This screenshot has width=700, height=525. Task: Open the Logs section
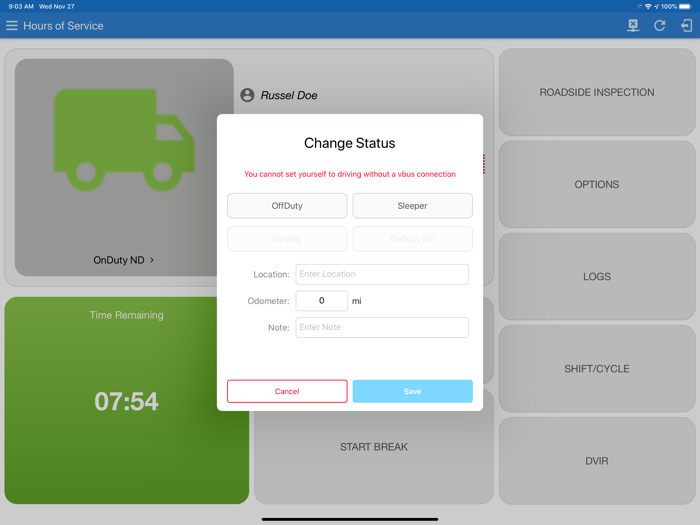(597, 277)
